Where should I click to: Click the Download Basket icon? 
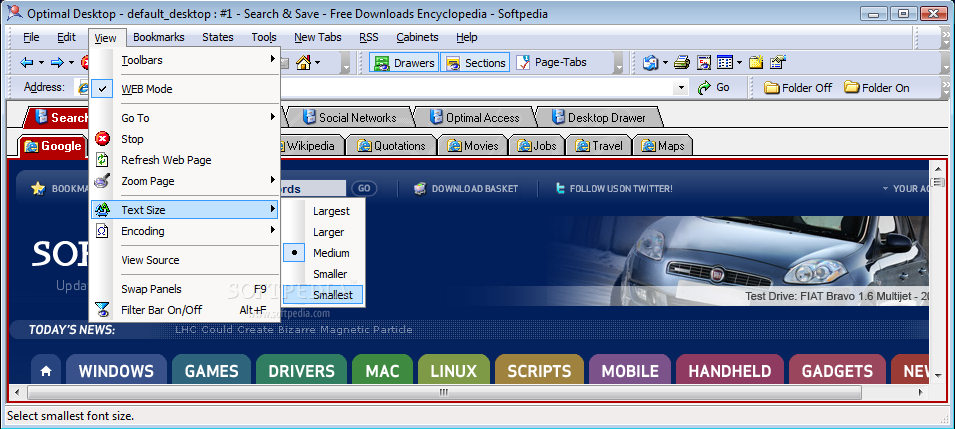[x=420, y=189]
